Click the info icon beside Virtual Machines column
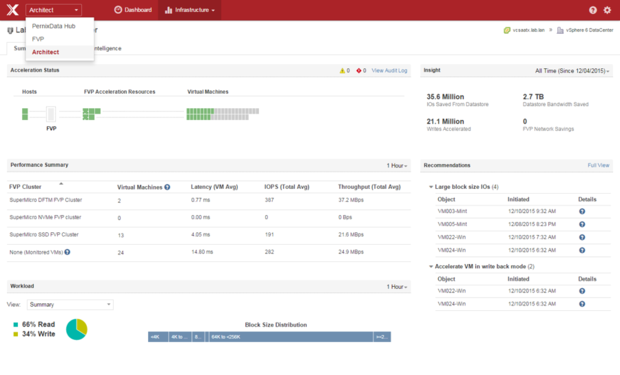Image resolution: width=620 pixels, height=375 pixels. 167,187
